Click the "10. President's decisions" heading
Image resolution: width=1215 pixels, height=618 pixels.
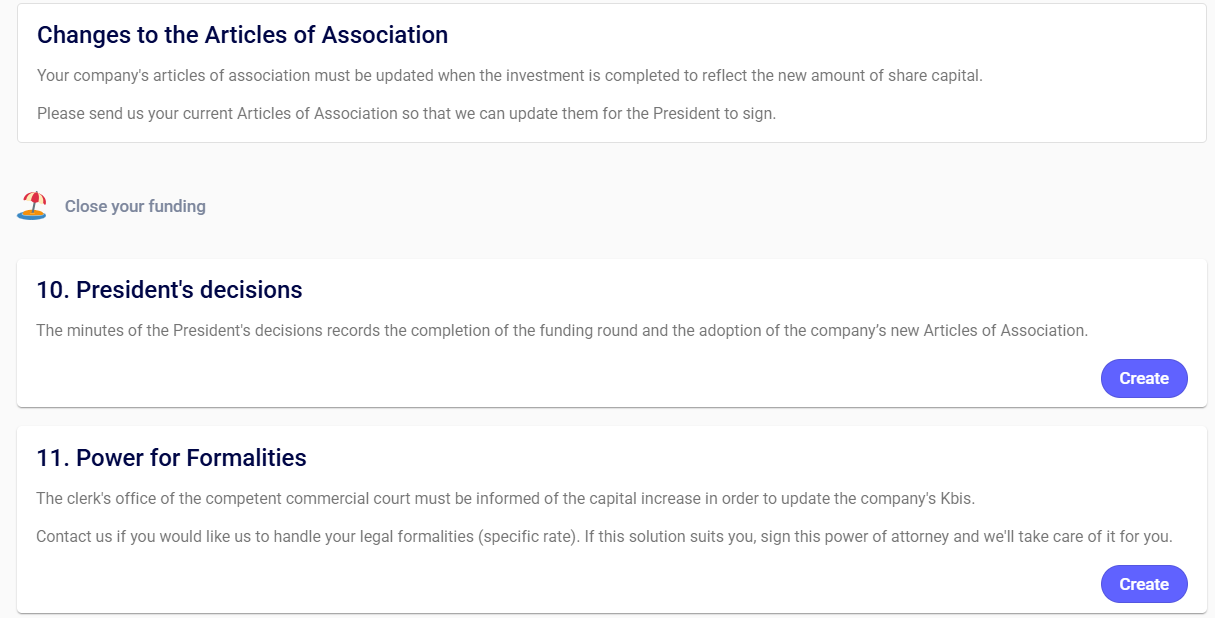click(169, 290)
